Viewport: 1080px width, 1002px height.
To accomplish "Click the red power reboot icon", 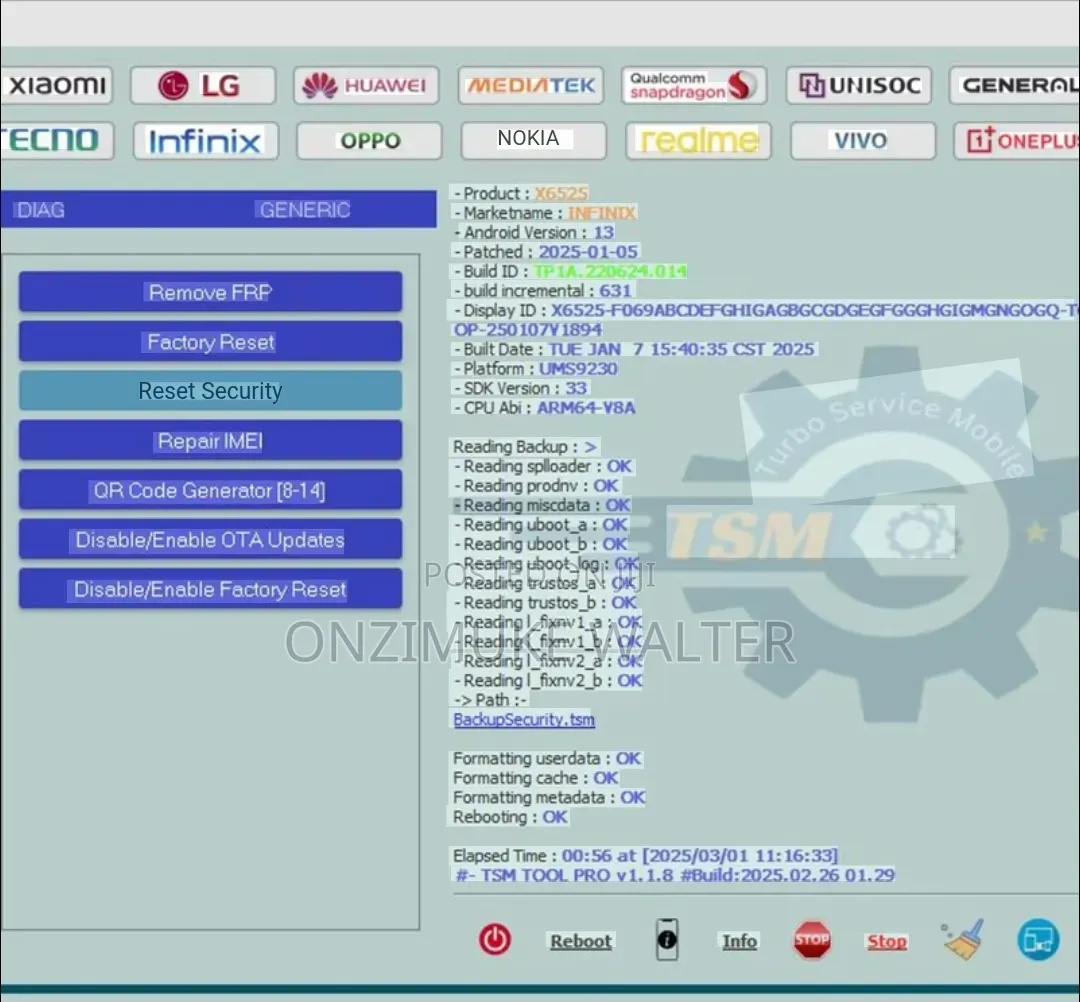I will click(x=495, y=940).
